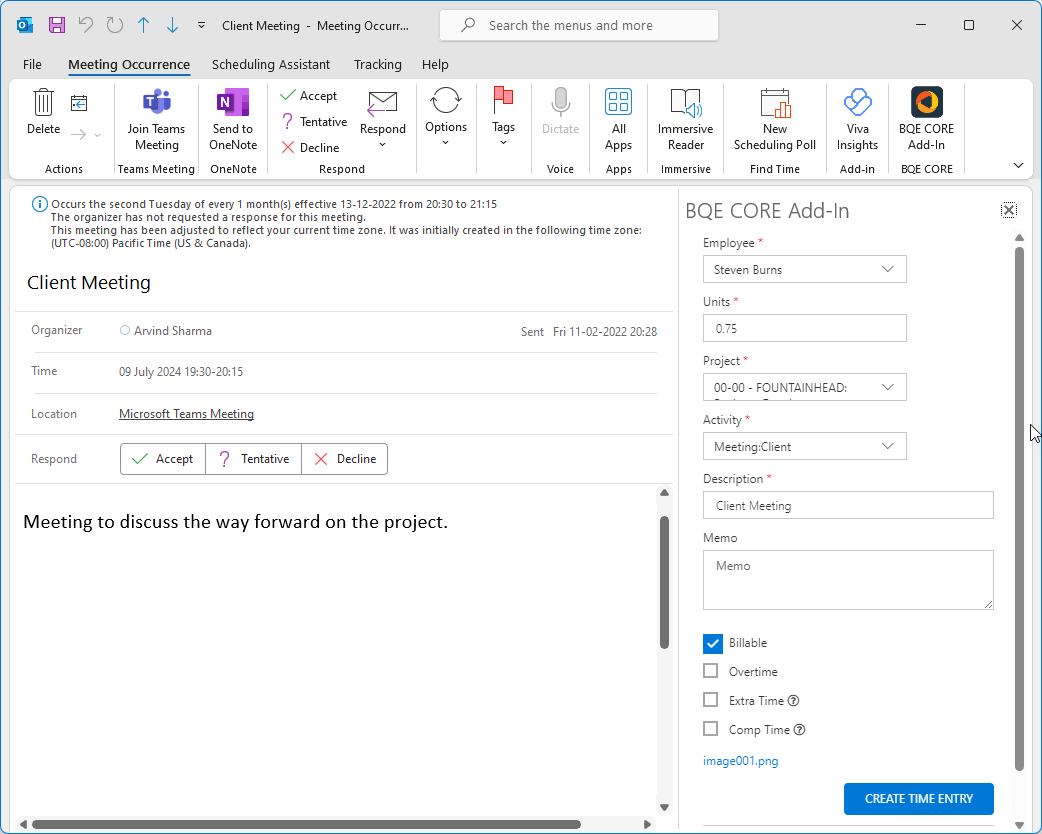Screen dimensions: 1042x834
Task: Launch the Immersive Reader icon
Action: pos(685,118)
